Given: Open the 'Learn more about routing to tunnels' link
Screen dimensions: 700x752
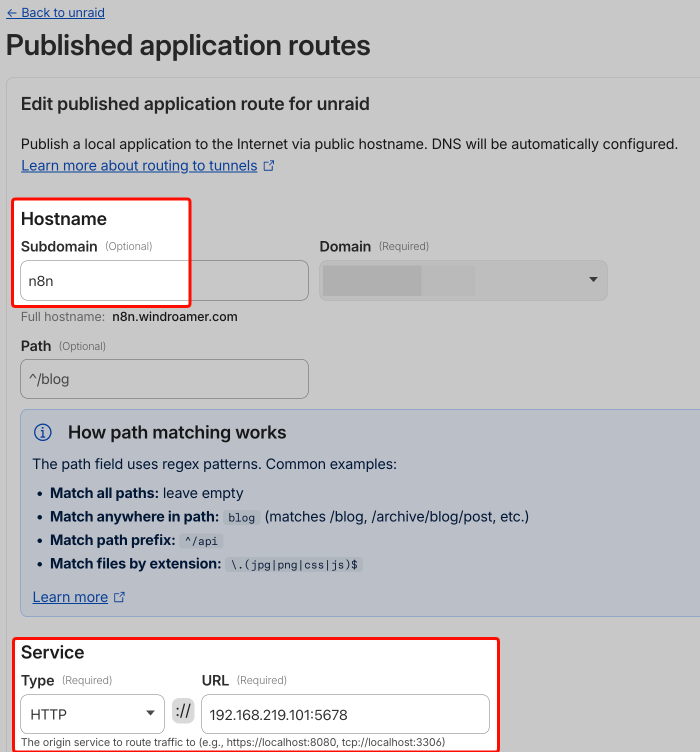Looking at the screenshot, I should [139, 165].
